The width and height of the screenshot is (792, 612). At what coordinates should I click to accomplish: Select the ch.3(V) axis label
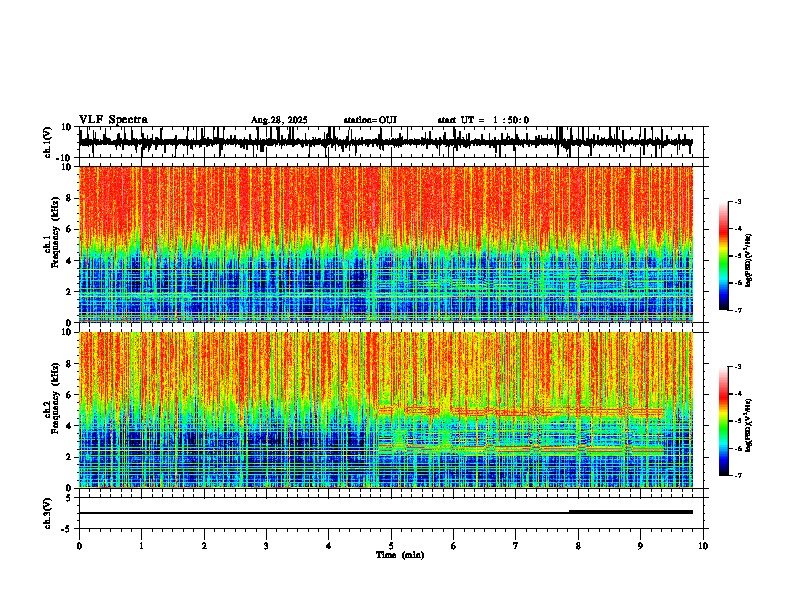tap(48, 513)
